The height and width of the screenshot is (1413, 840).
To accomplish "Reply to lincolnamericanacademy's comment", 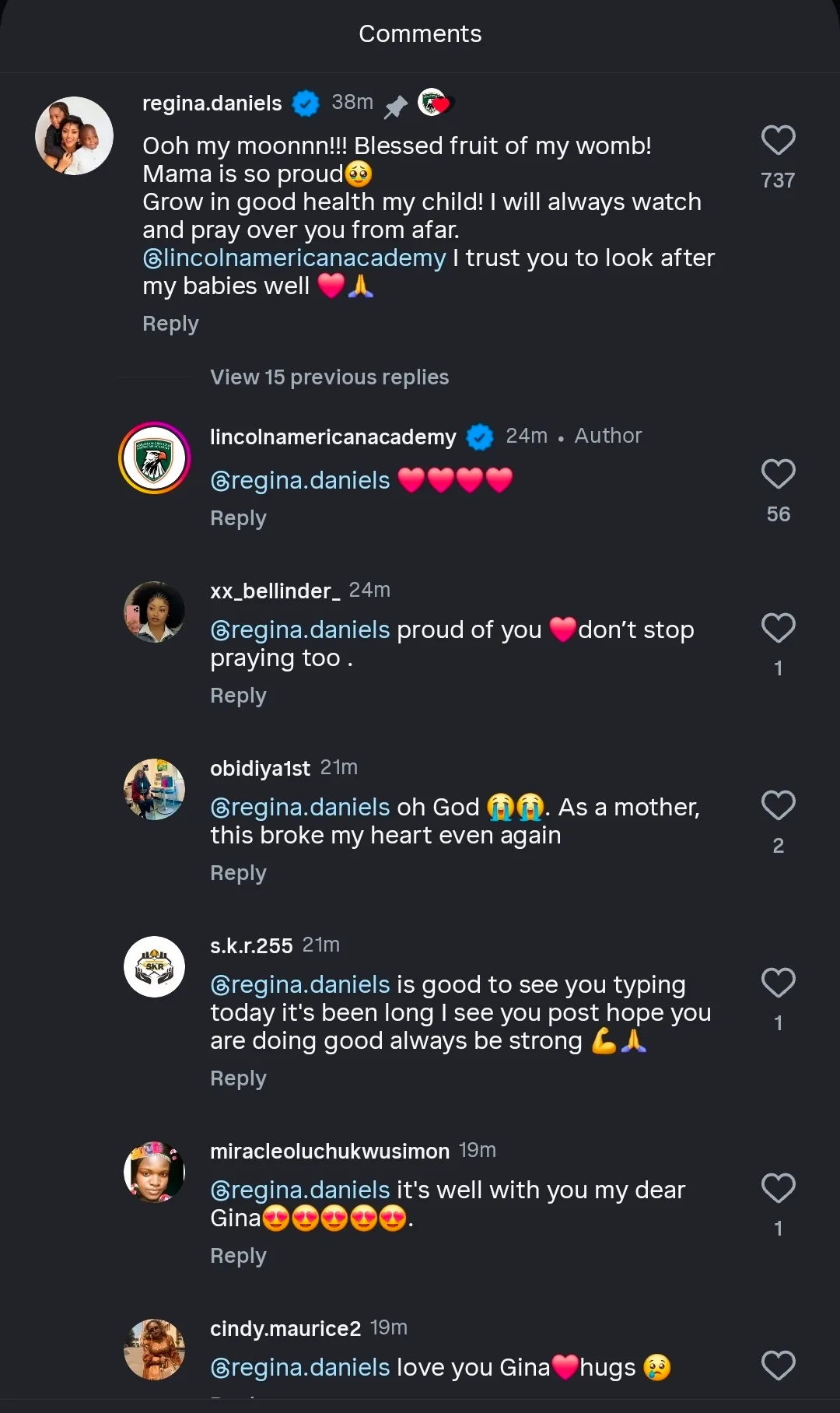I will click(x=238, y=518).
